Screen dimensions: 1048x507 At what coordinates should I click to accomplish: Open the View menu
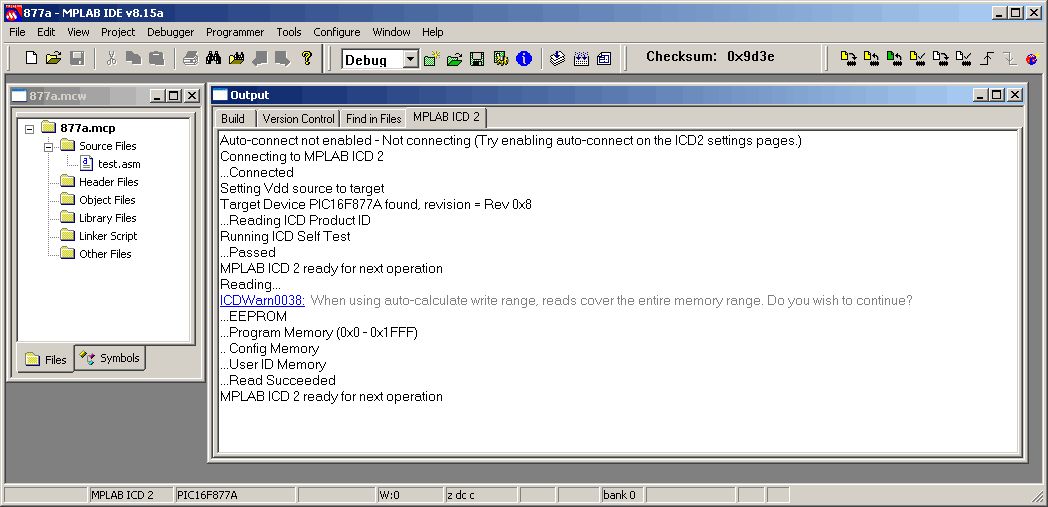pyautogui.click(x=78, y=32)
